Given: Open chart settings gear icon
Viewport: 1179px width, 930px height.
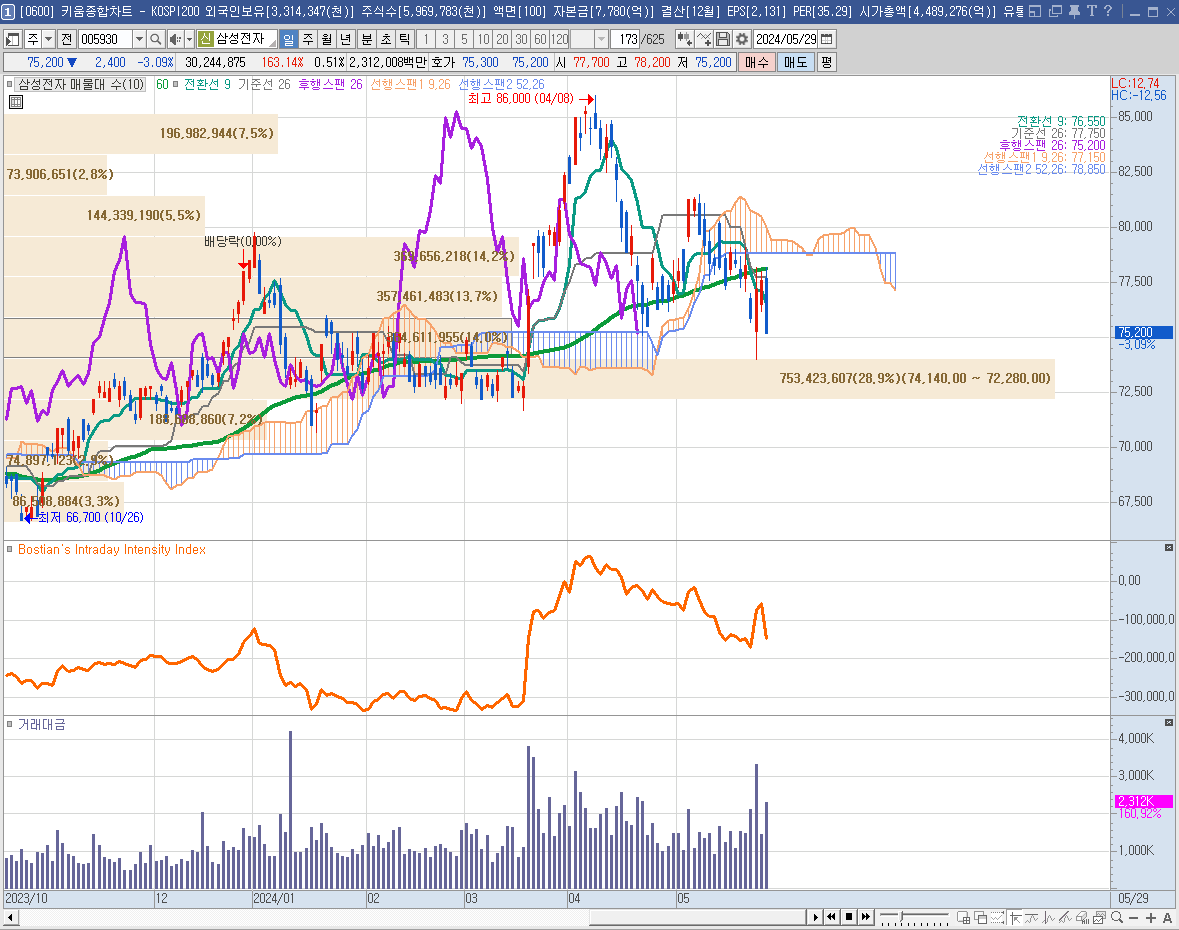Looking at the screenshot, I should click(x=742, y=39).
